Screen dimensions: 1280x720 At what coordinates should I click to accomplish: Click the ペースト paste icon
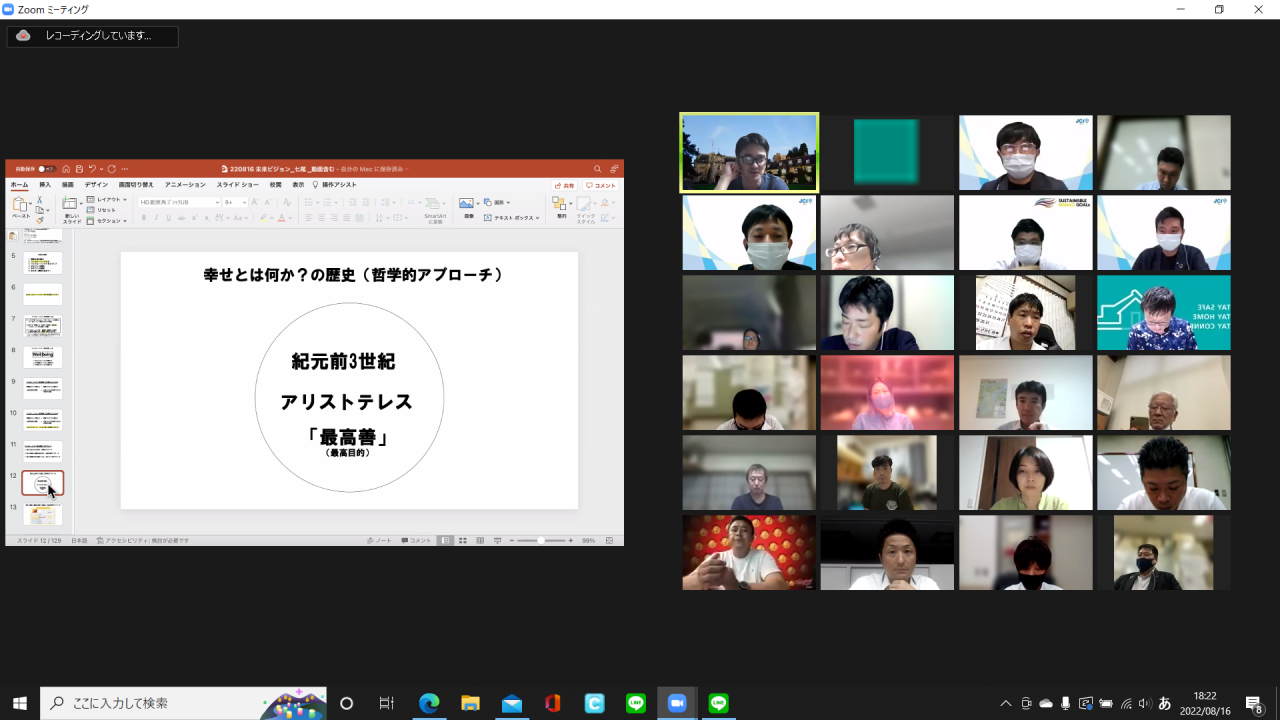pos(19,204)
